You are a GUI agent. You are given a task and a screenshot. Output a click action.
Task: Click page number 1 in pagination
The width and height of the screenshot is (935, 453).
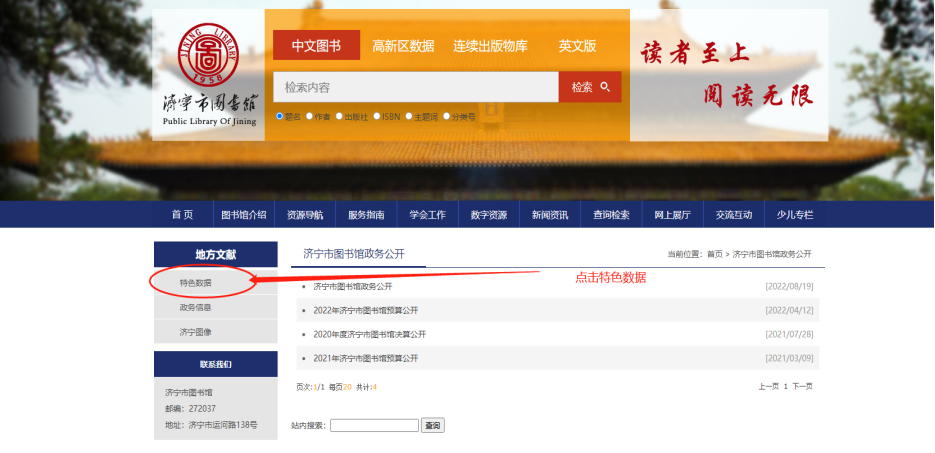click(786, 386)
